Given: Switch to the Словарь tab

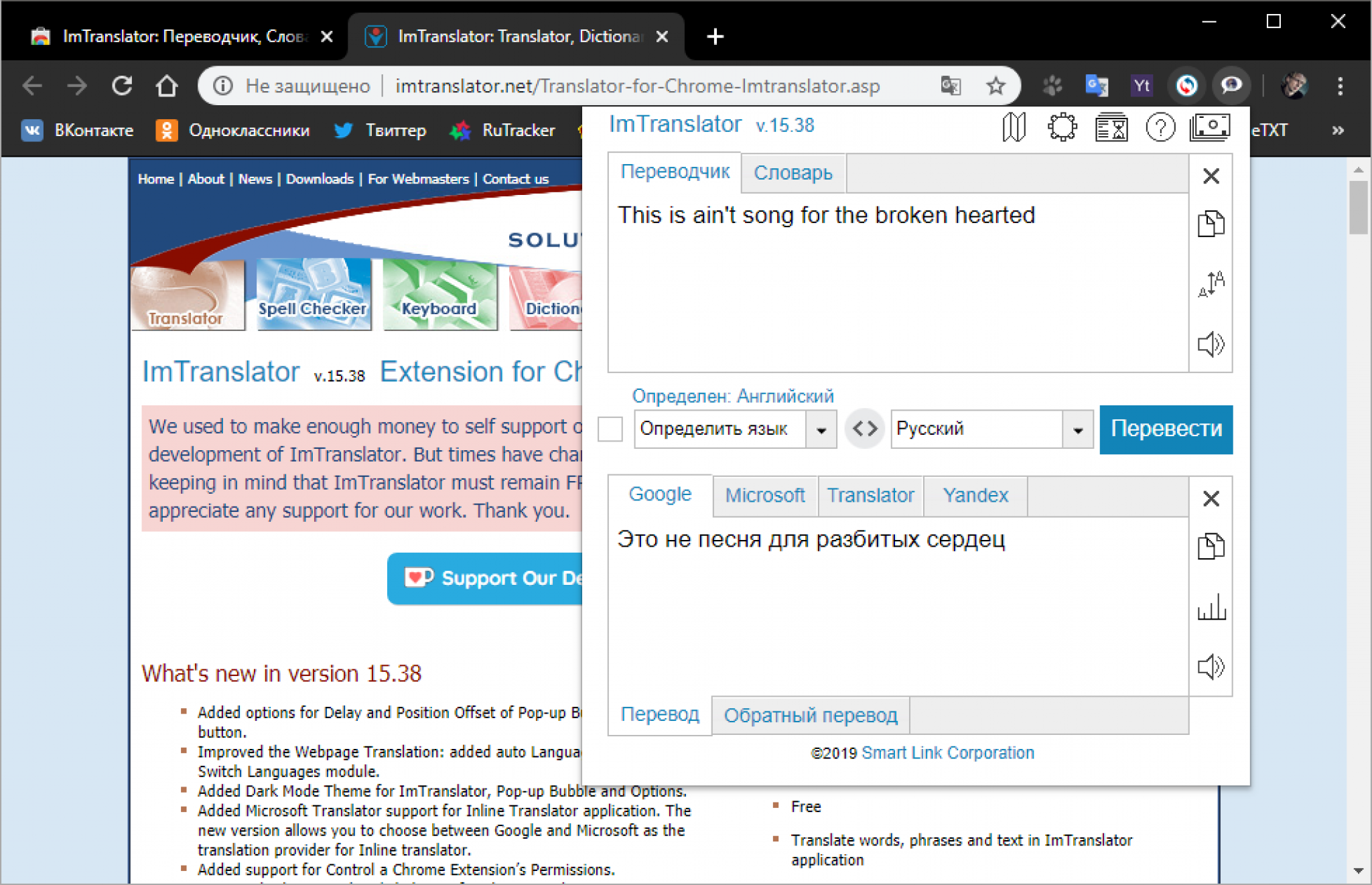Looking at the screenshot, I should click(793, 173).
